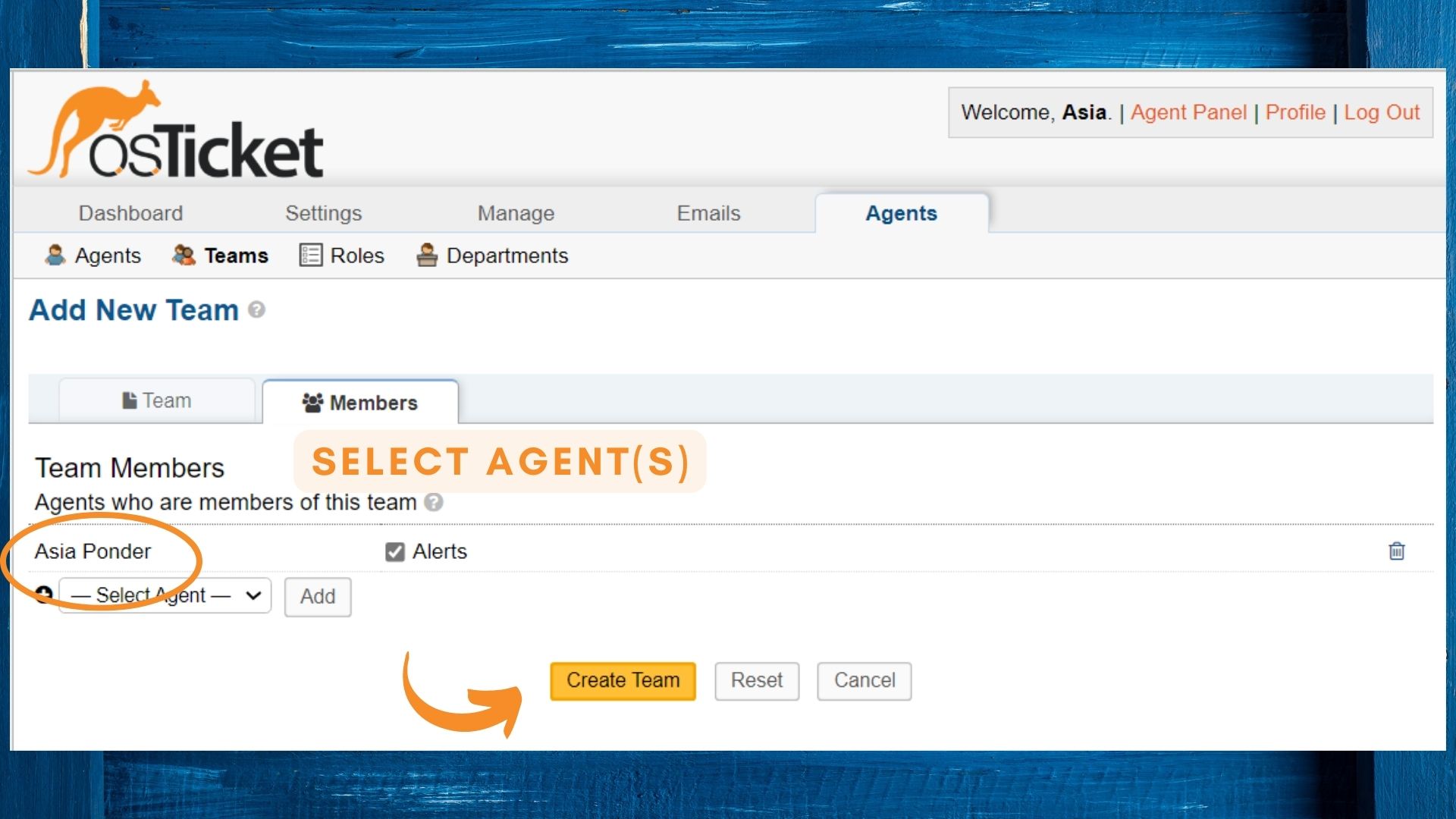Click the Add agent button
This screenshot has height=819, width=1456.
[317, 597]
